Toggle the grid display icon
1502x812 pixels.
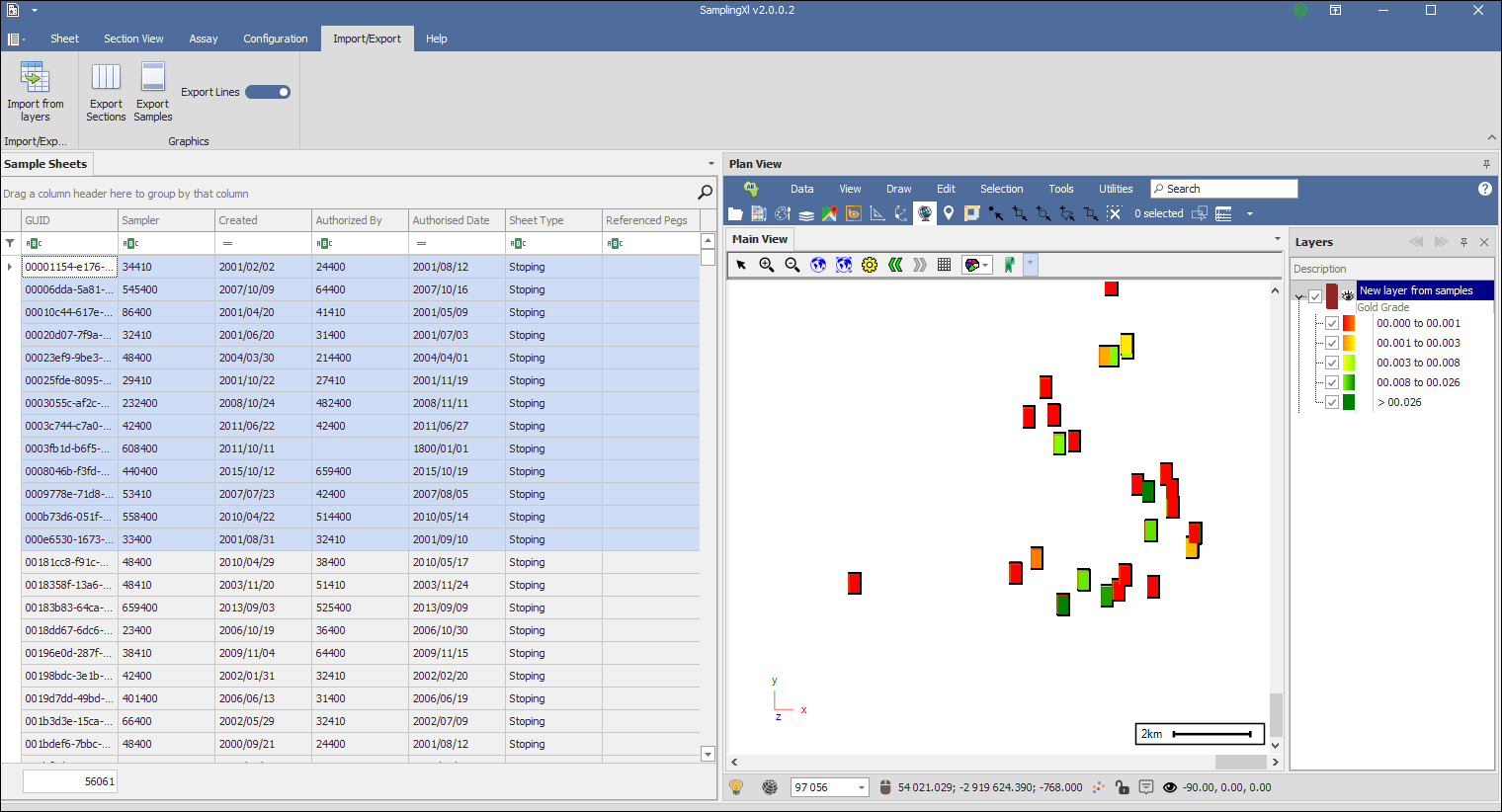(945, 265)
